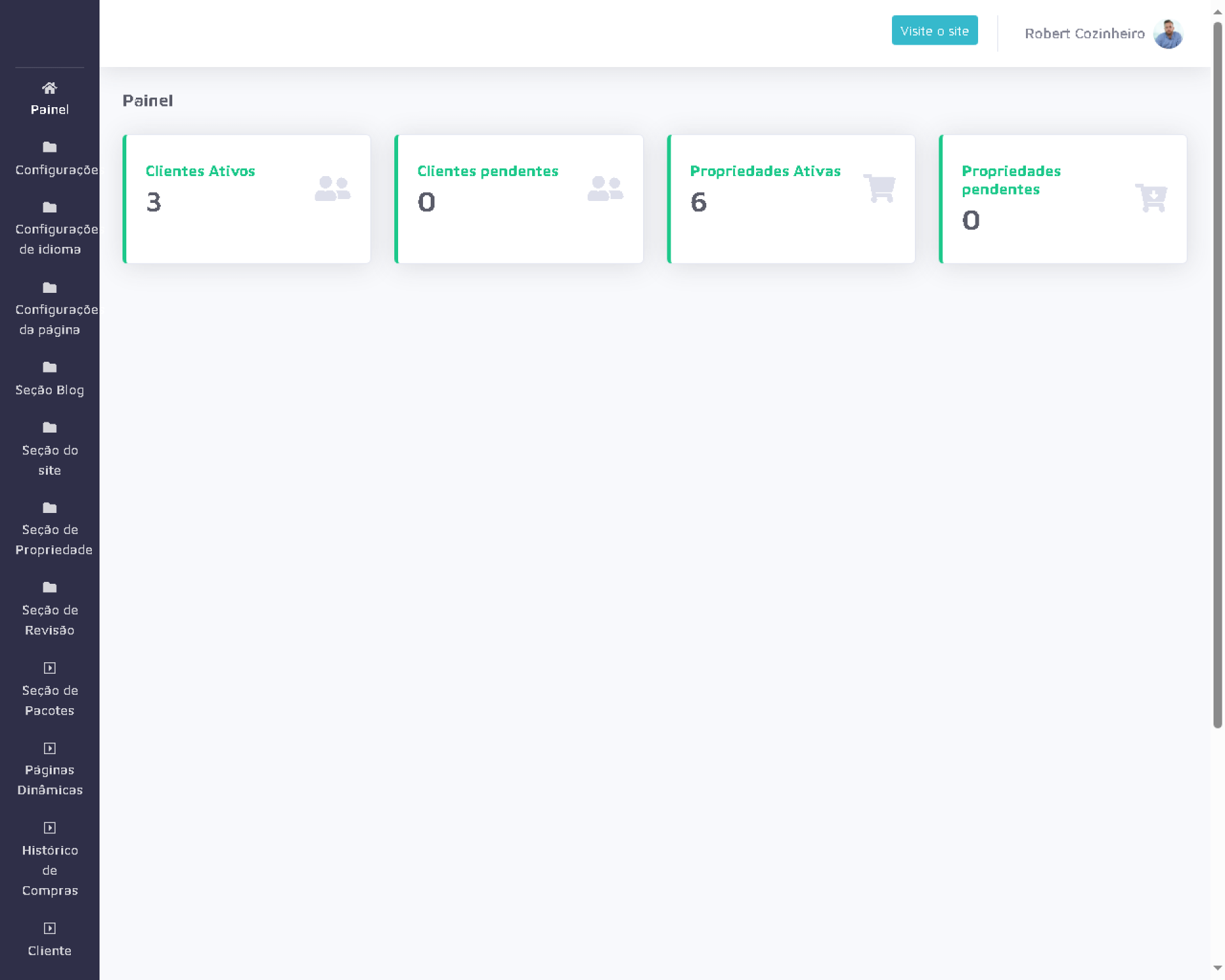Click the user avatar picture

1168,34
